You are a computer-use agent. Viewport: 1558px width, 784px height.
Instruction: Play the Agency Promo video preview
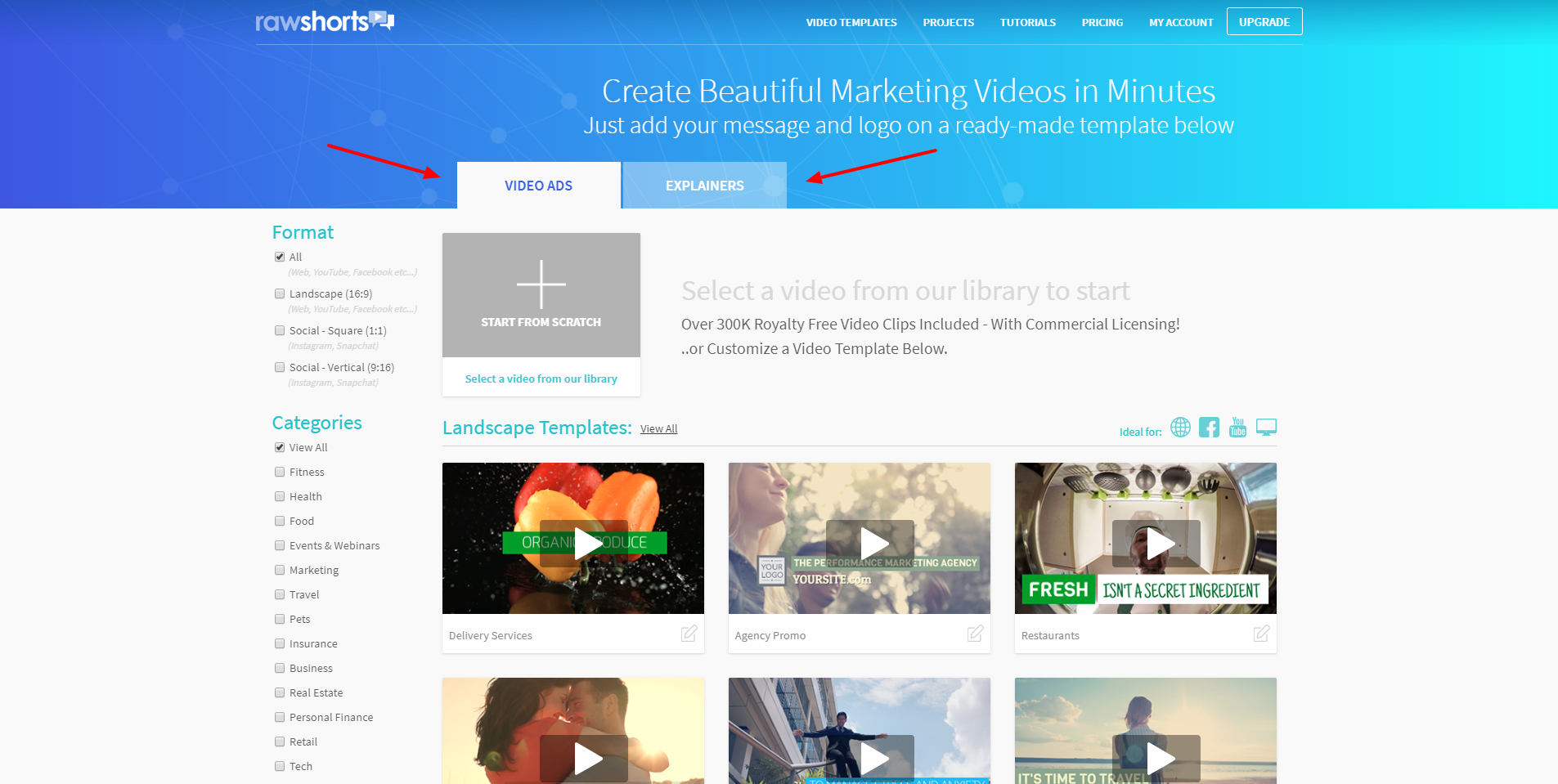pos(870,544)
